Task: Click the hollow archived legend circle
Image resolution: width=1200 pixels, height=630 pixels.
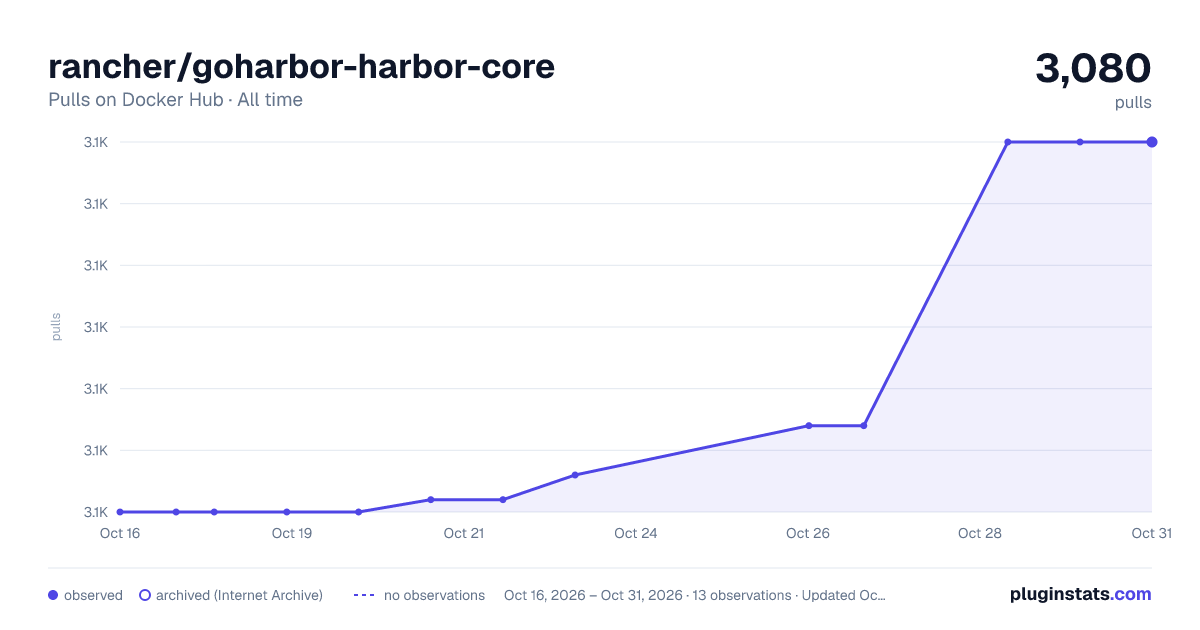Action: click(145, 595)
